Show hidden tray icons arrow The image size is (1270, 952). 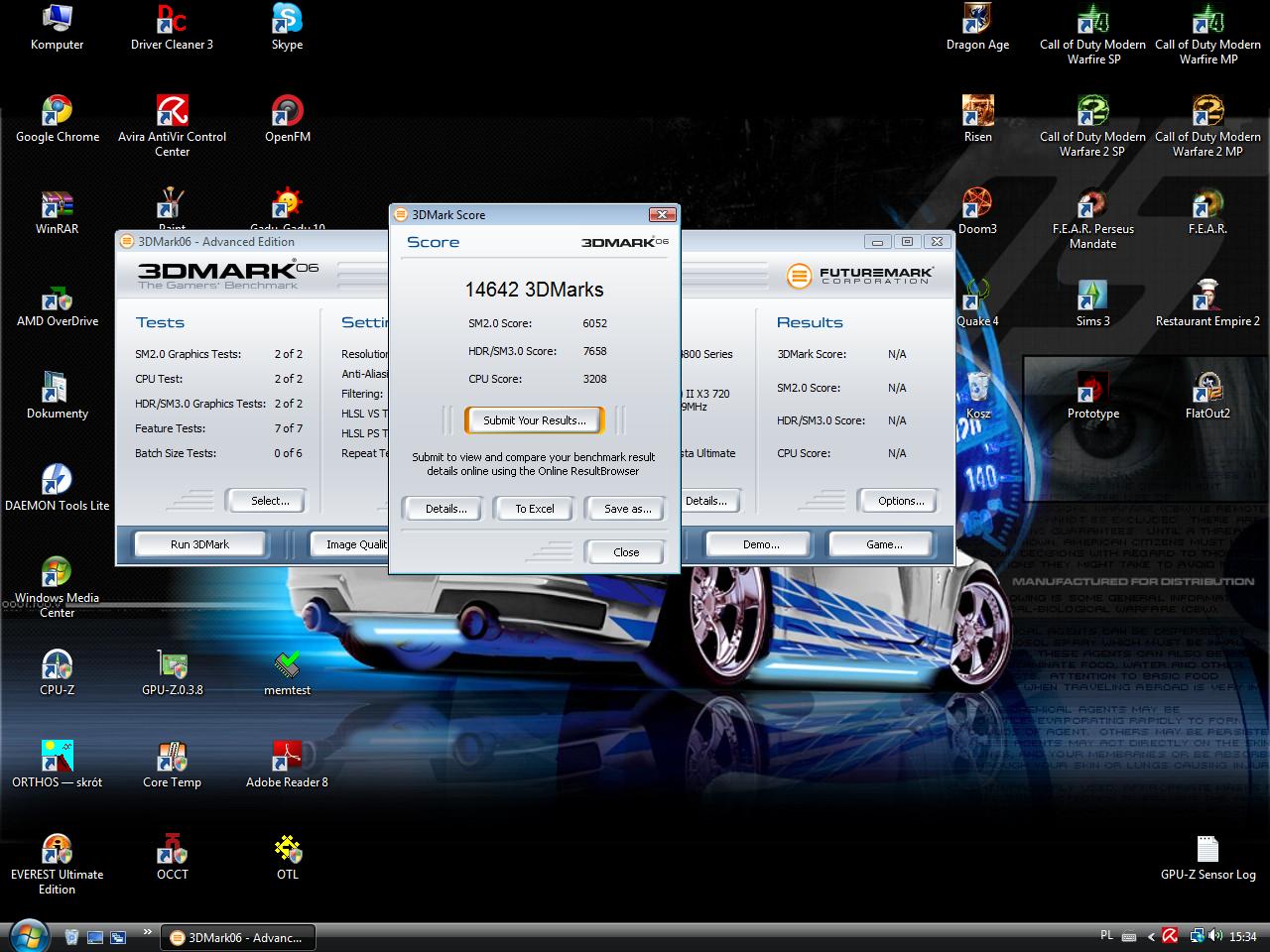coord(1151,936)
